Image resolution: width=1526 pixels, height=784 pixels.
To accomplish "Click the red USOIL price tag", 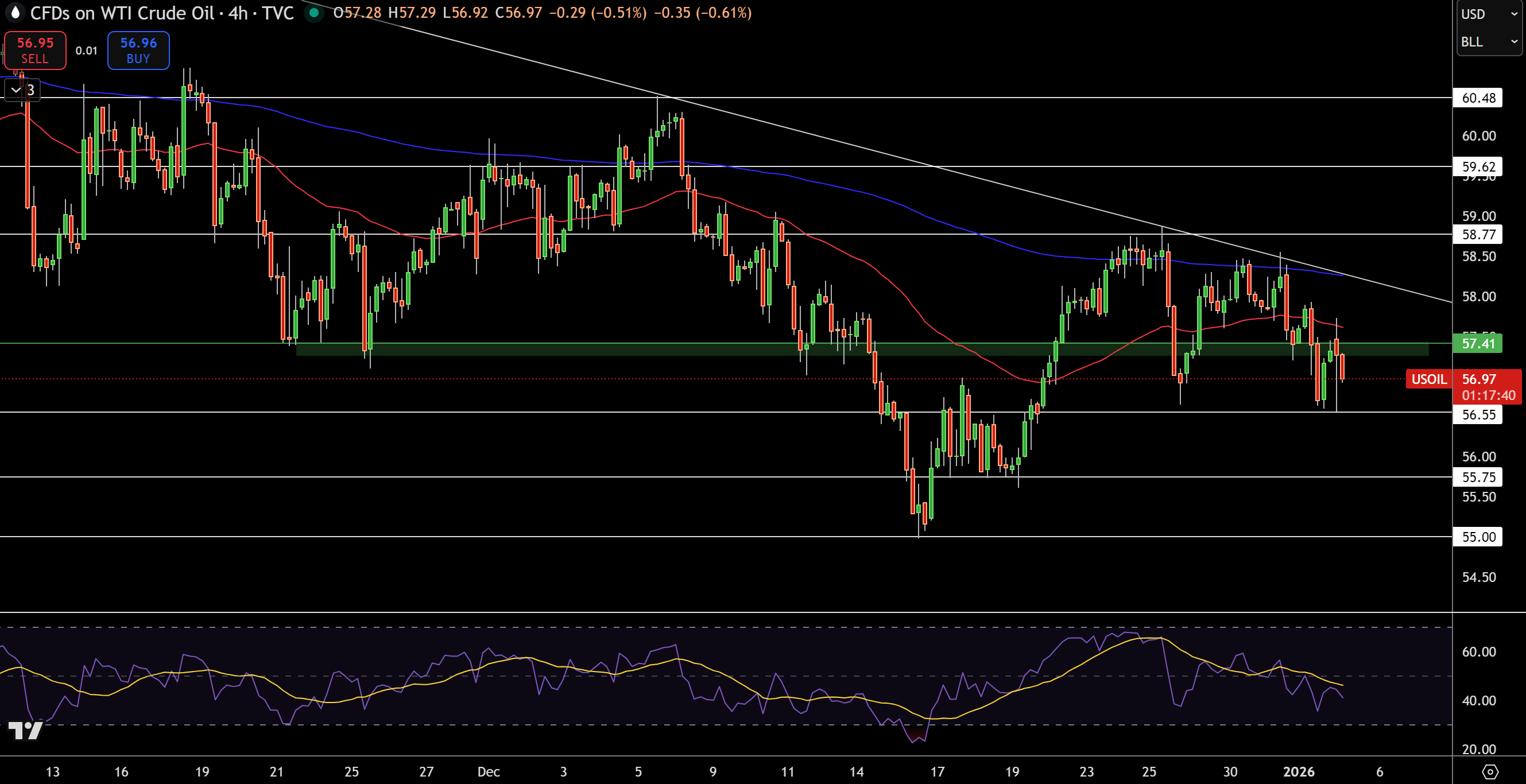I will coord(1429,379).
